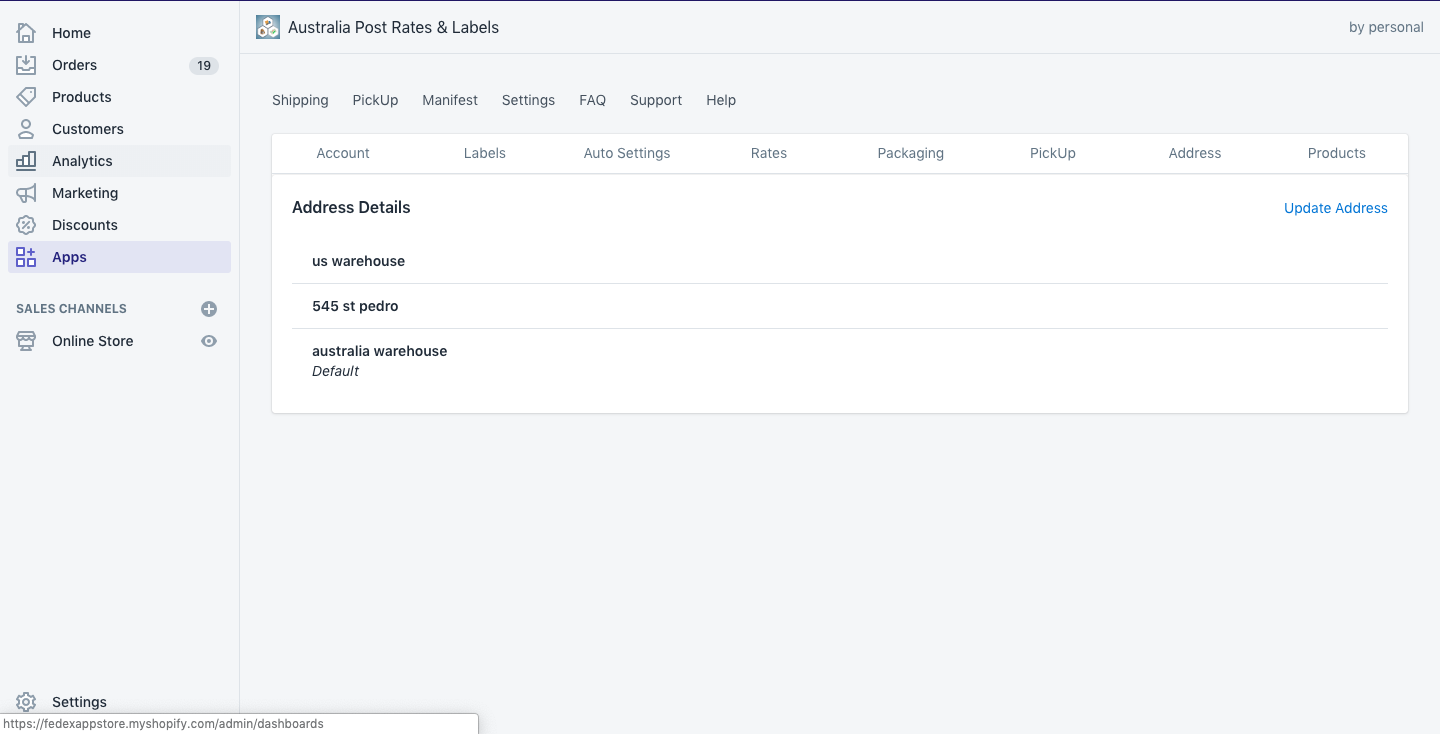Click the Apps grid icon
1440x734 pixels.
pos(26,257)
